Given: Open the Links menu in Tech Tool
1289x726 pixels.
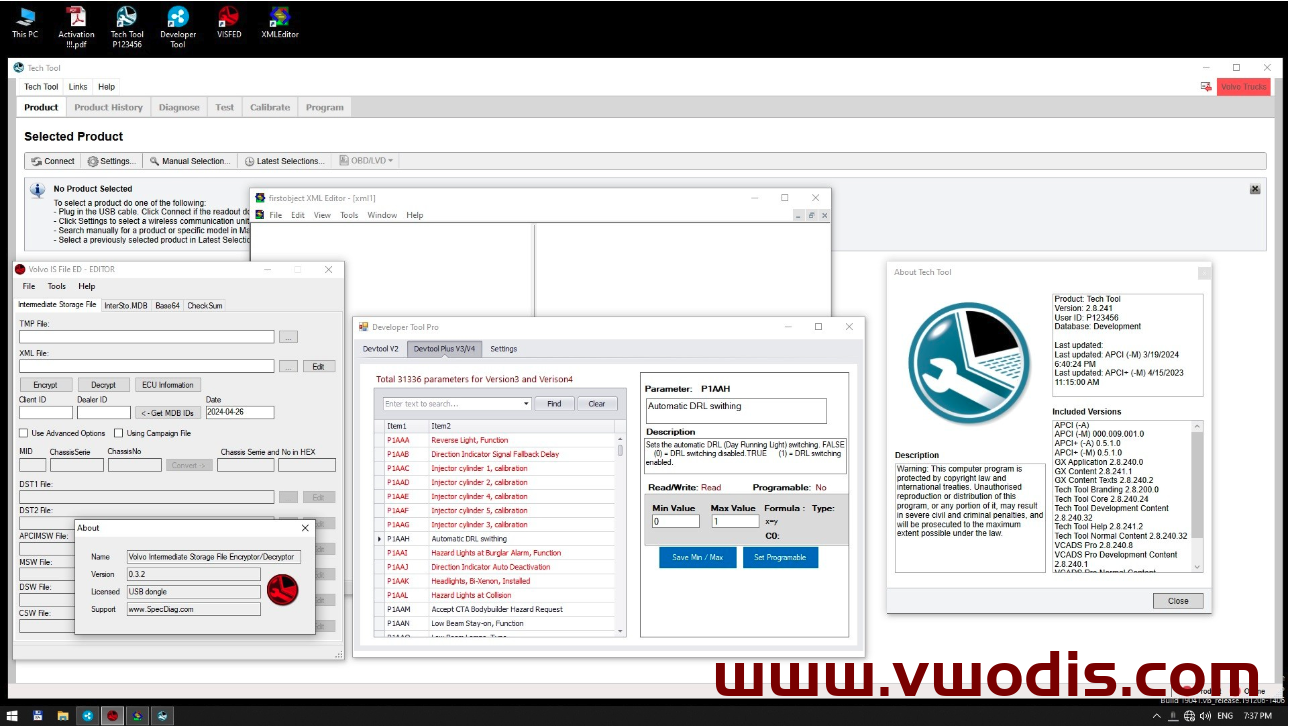Looking at the screenshot, I should [x=78, y=87].
